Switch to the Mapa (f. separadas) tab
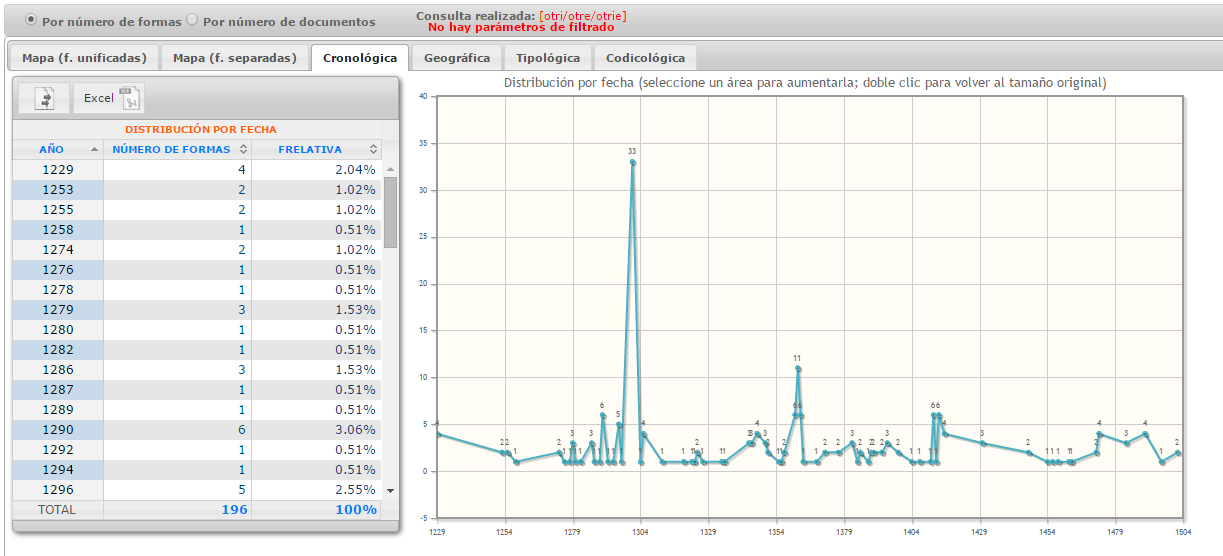 tap(235, 58)
